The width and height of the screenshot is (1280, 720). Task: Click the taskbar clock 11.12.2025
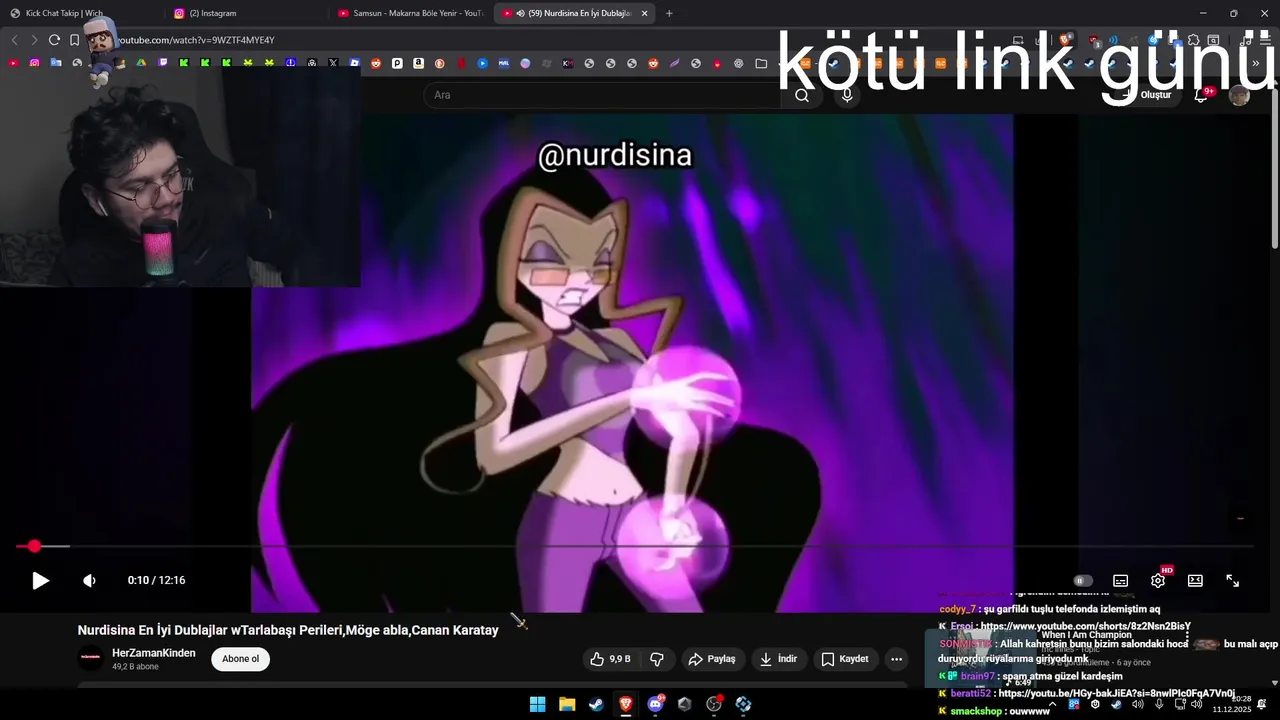click(x=1232, y=704)
